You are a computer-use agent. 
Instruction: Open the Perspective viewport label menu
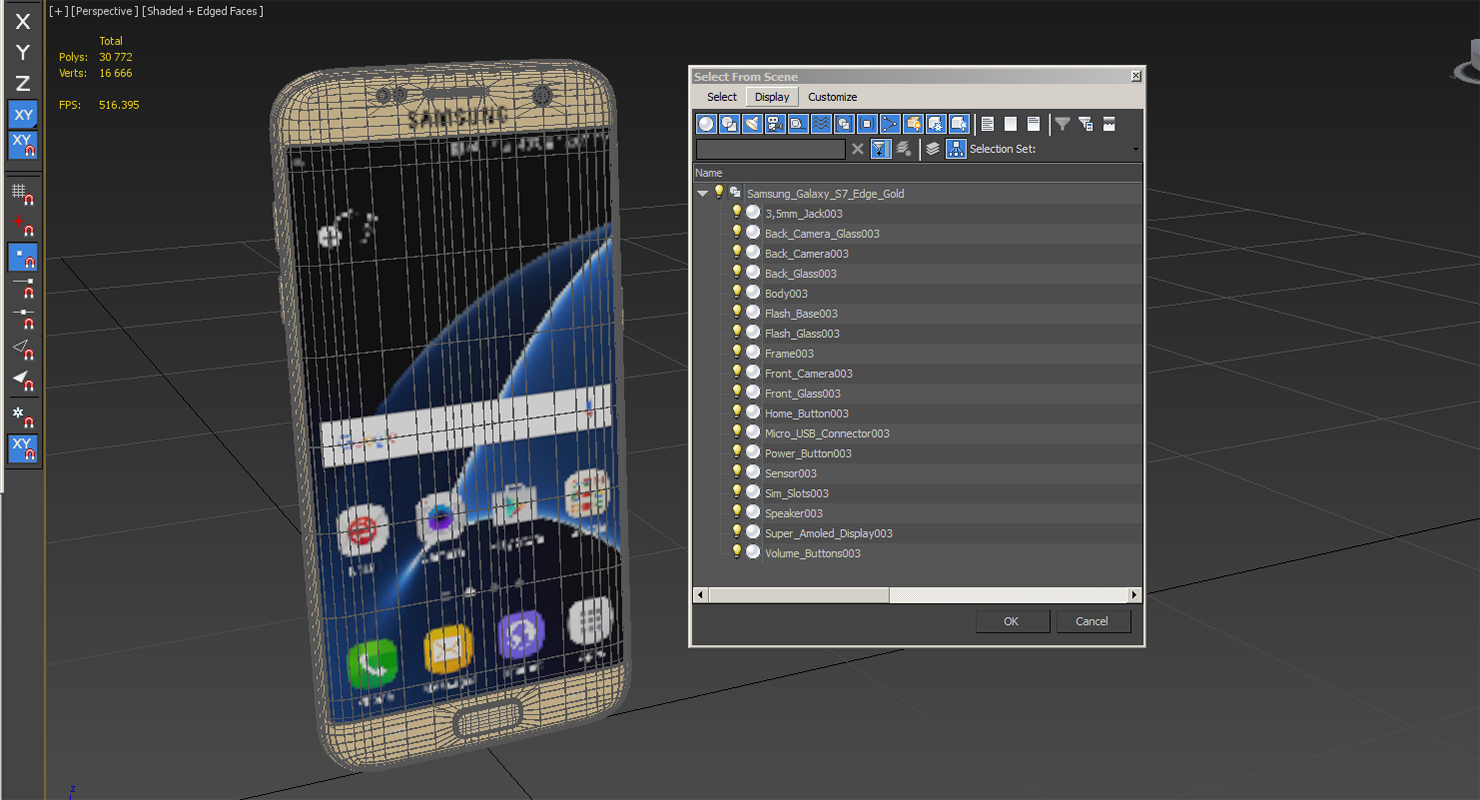point(104,11)
